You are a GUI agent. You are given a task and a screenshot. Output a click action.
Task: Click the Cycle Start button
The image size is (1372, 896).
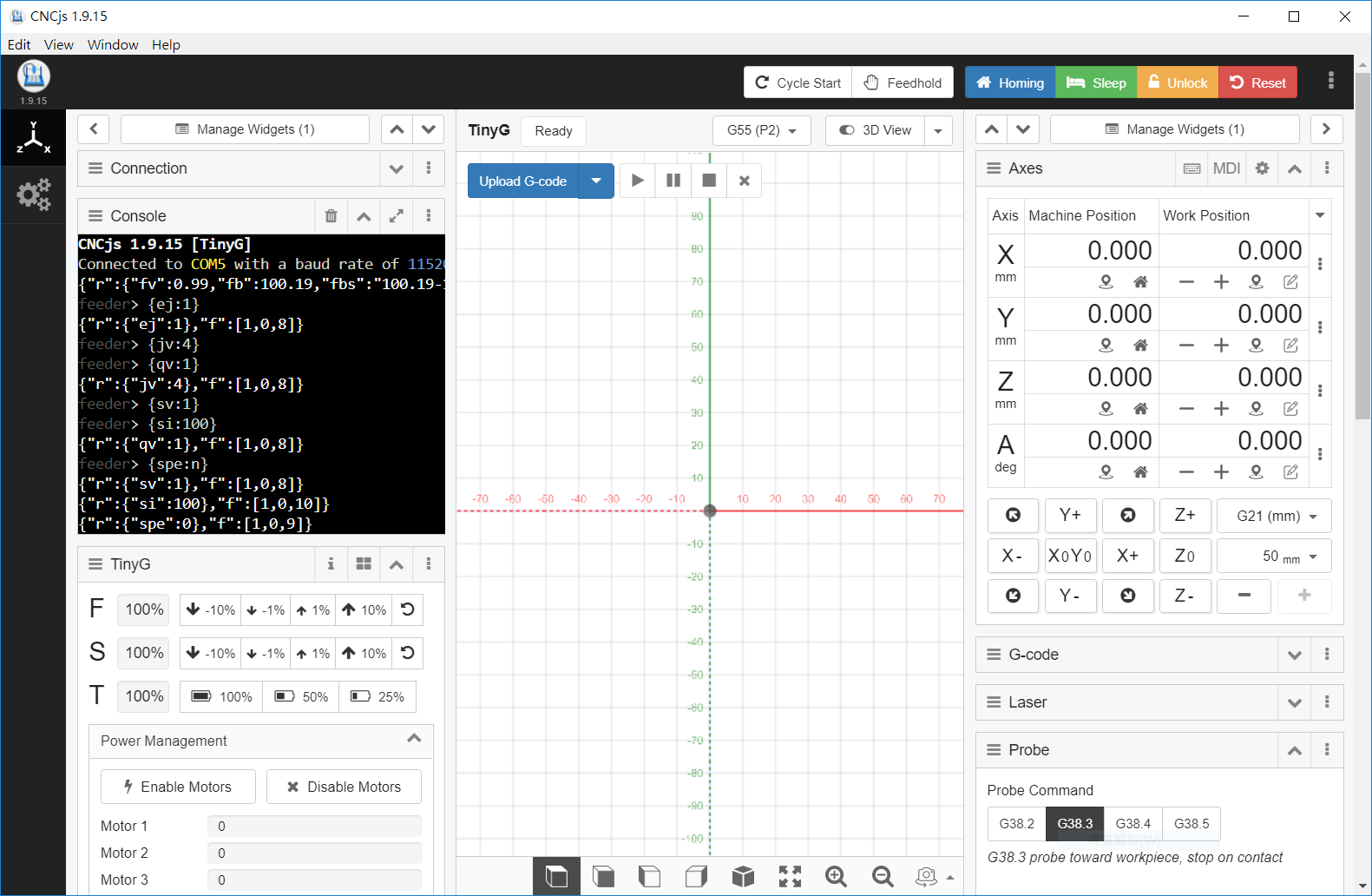[798, 82]
